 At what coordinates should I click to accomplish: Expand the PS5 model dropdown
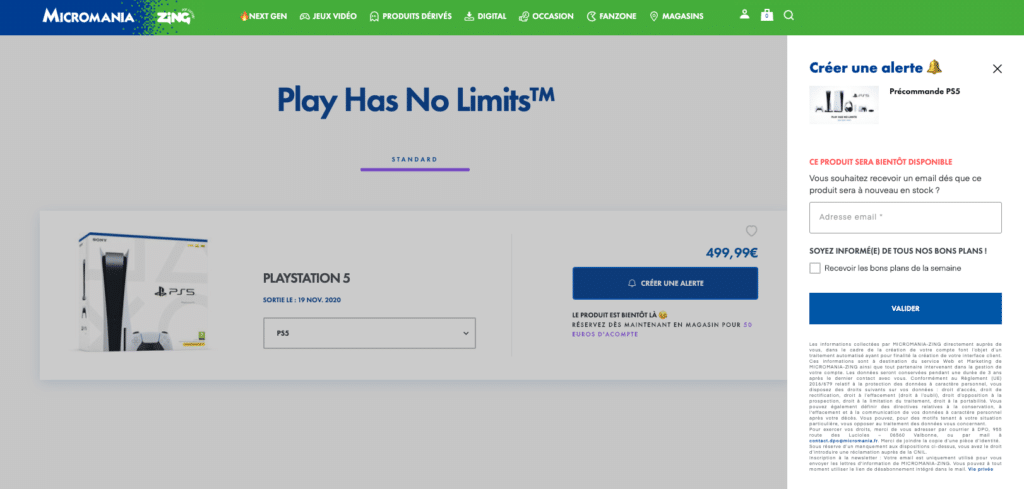coord(369,333)
